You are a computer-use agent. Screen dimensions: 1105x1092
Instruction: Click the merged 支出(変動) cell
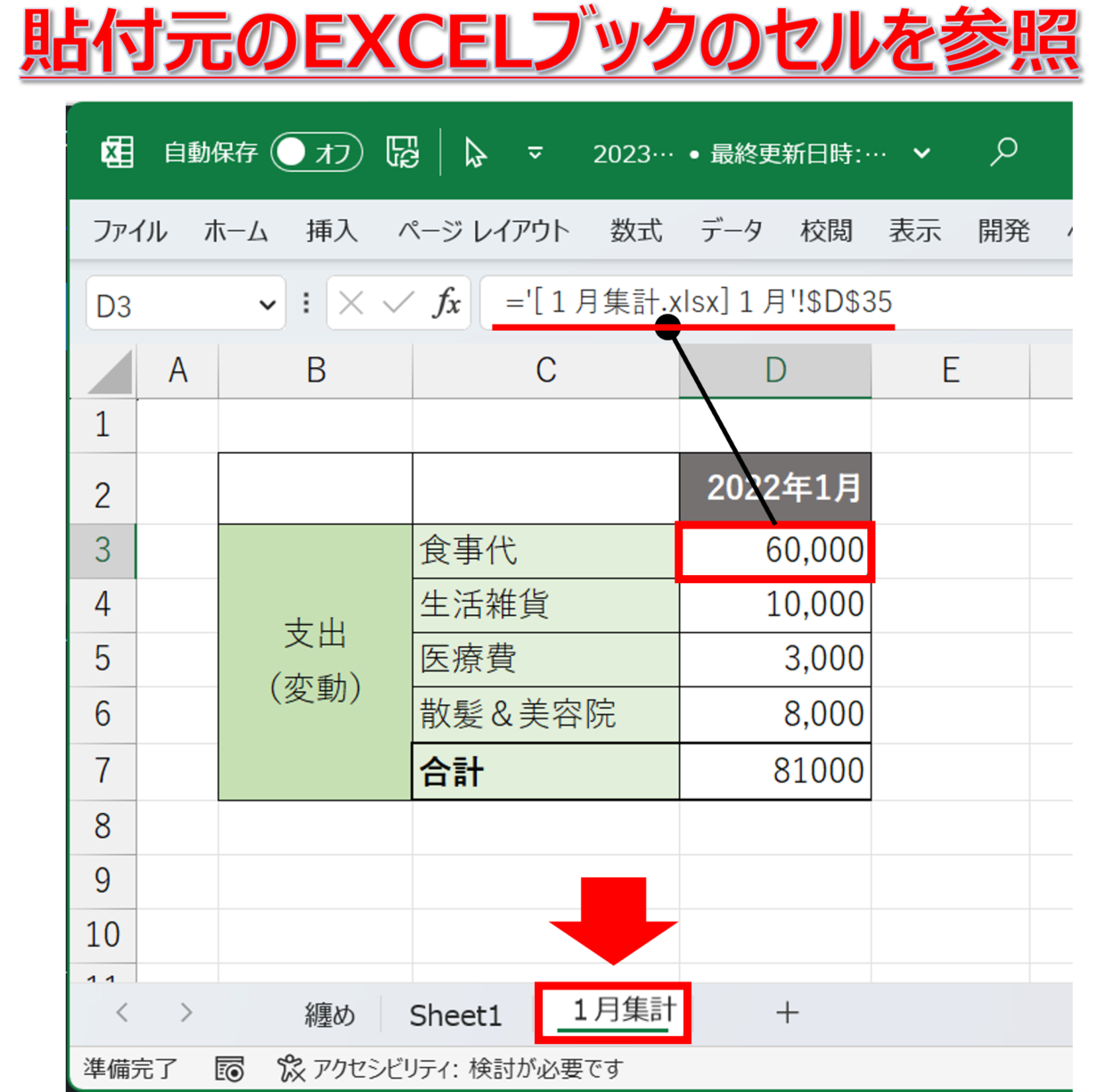[315, 661]
